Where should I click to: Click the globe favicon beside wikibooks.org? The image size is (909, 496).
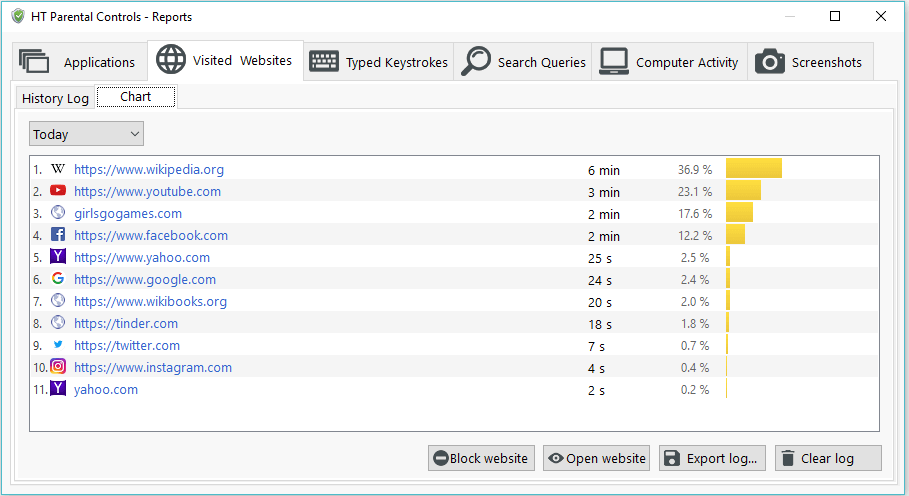[x=58, y=300]
